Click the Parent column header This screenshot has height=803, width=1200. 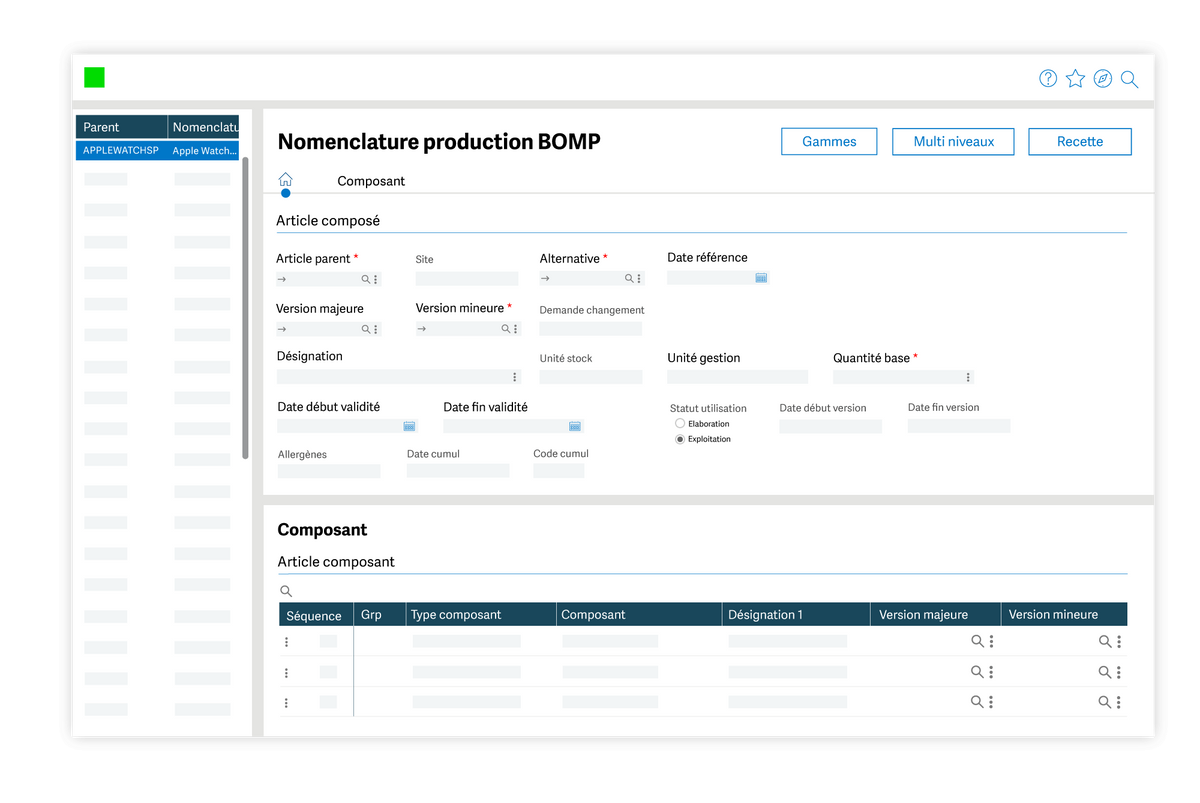click(121, 127)
